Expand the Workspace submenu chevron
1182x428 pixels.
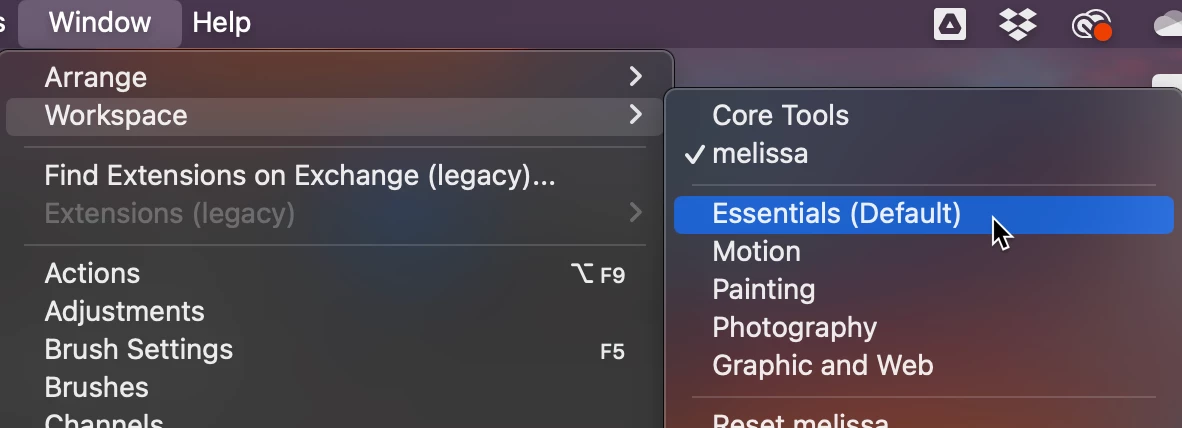point(635,116)
